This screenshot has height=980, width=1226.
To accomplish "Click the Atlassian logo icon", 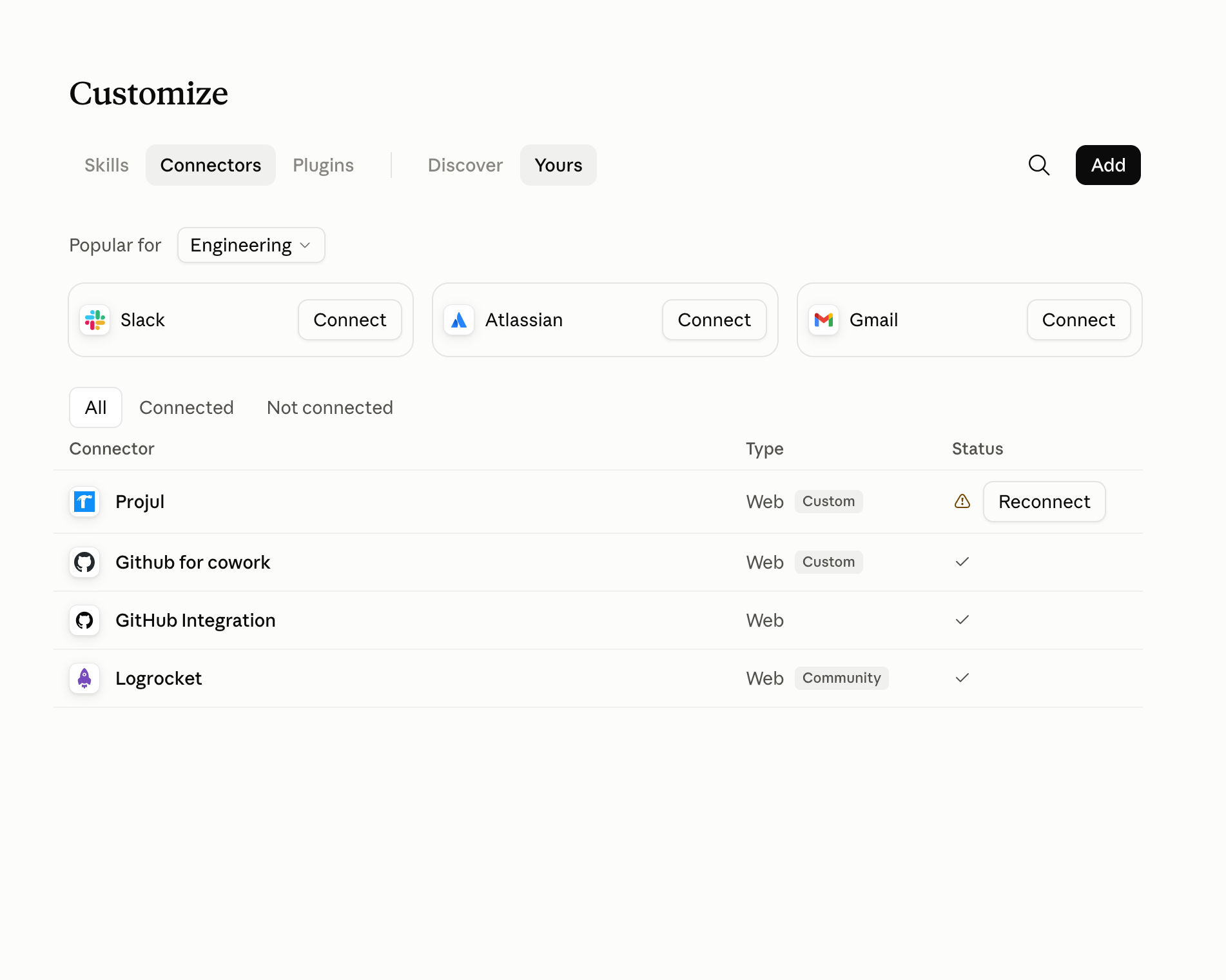I will 459,320.
